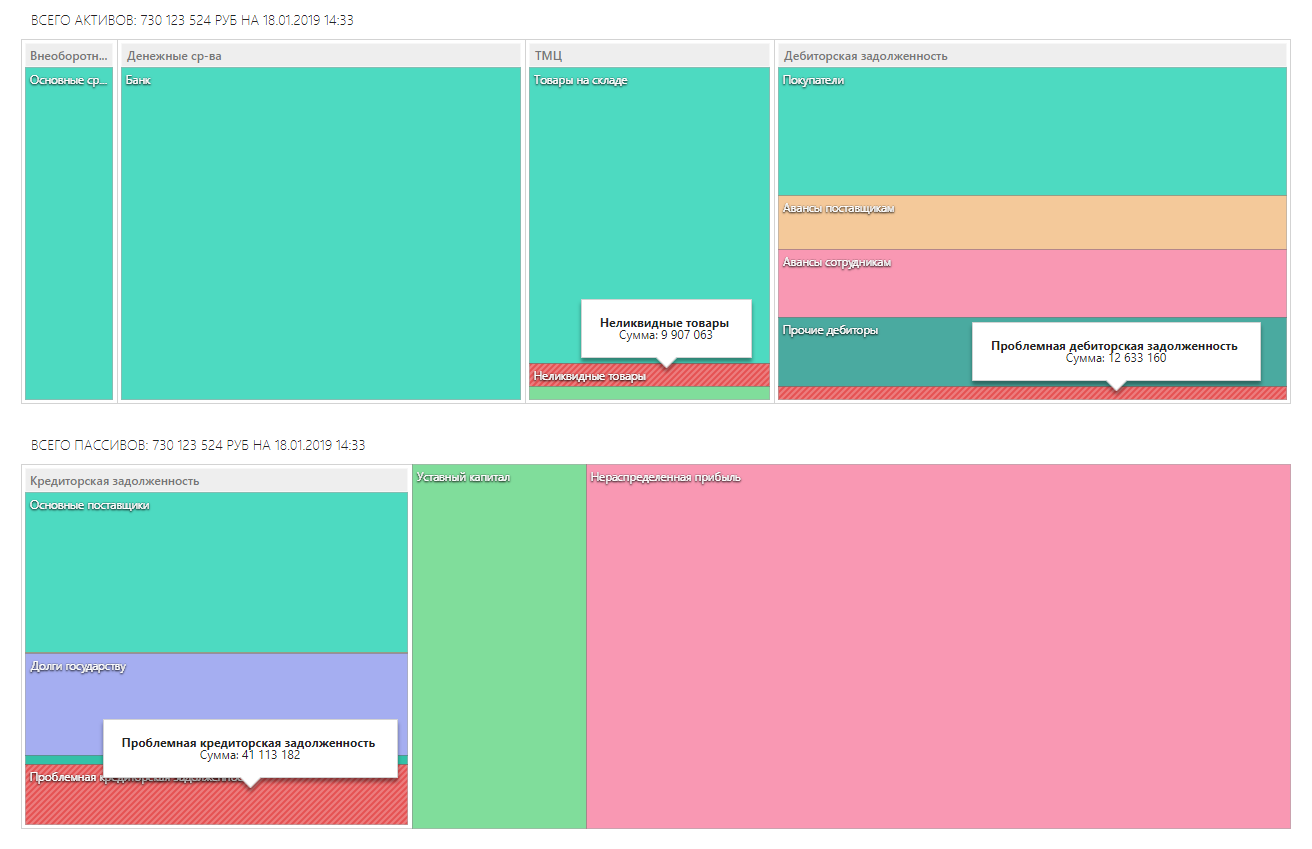The width and height of the screenshot is (1312, 849).
Task: Click the ТМЦ group header
Action: coord(649,56)
